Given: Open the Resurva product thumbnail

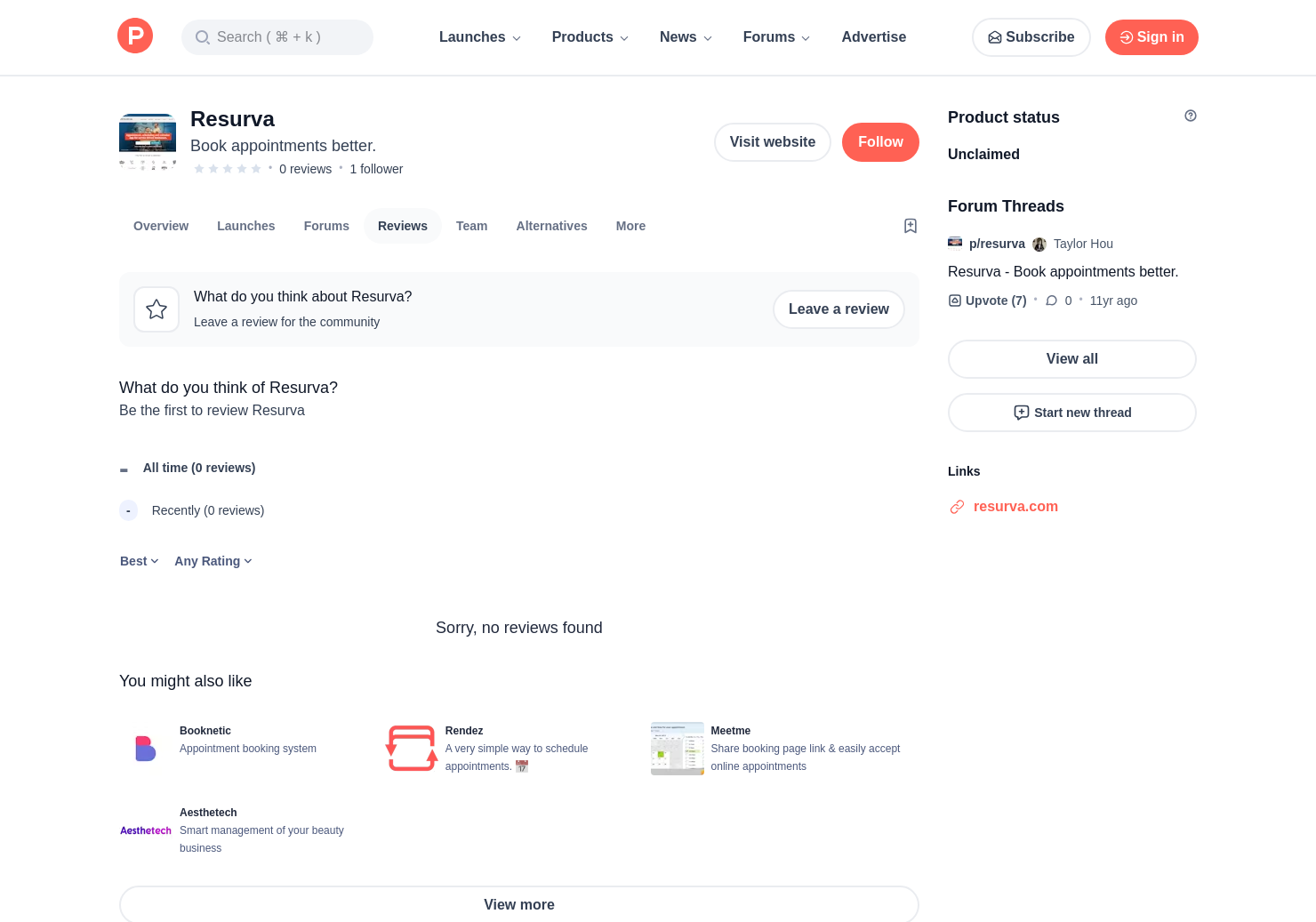Looking at the screenshot, I should 148,142.
